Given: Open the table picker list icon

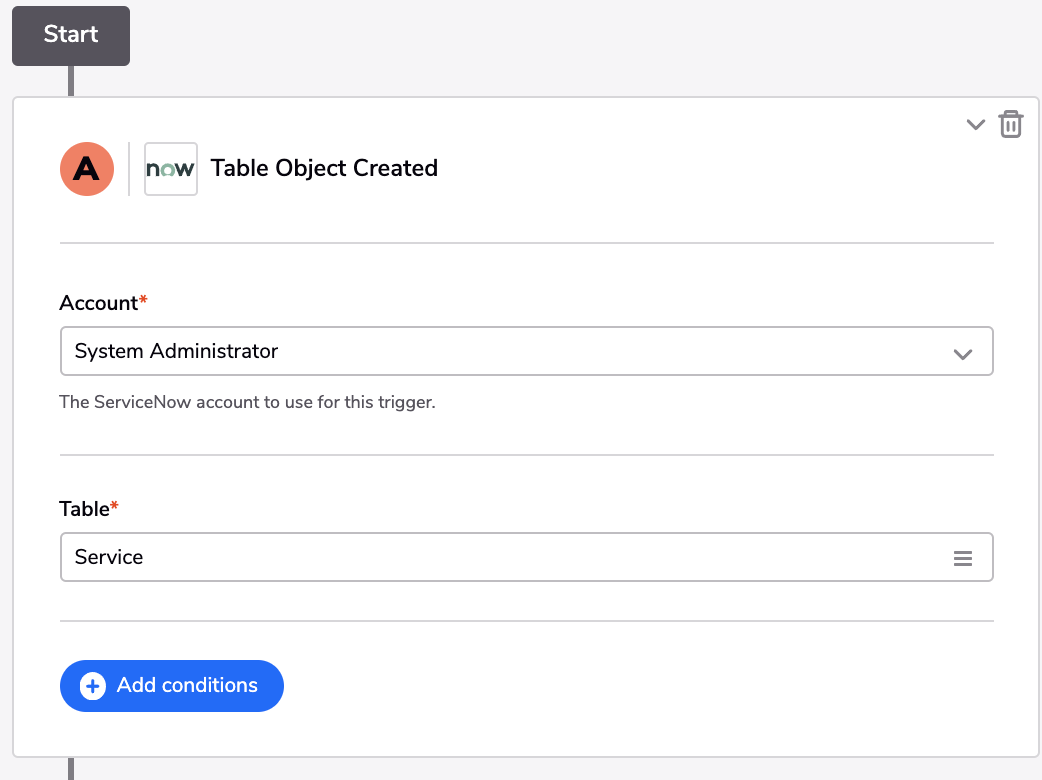Looking at the screenshot, I should point(962,558).
